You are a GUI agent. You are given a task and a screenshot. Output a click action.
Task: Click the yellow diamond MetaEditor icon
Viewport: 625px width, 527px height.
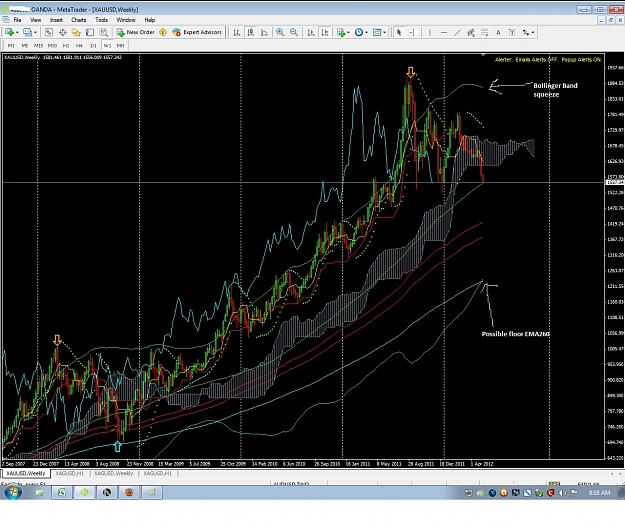(x=163, y=32)
